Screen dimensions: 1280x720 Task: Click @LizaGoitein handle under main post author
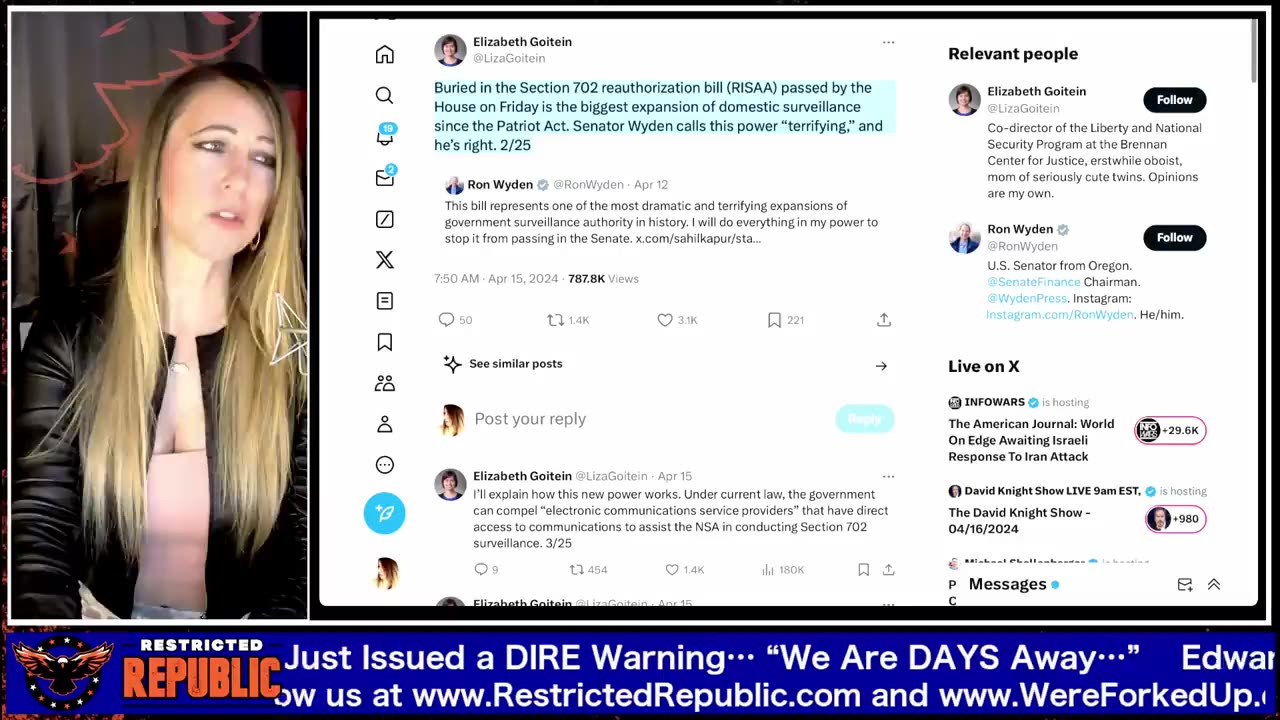point(509,59)
